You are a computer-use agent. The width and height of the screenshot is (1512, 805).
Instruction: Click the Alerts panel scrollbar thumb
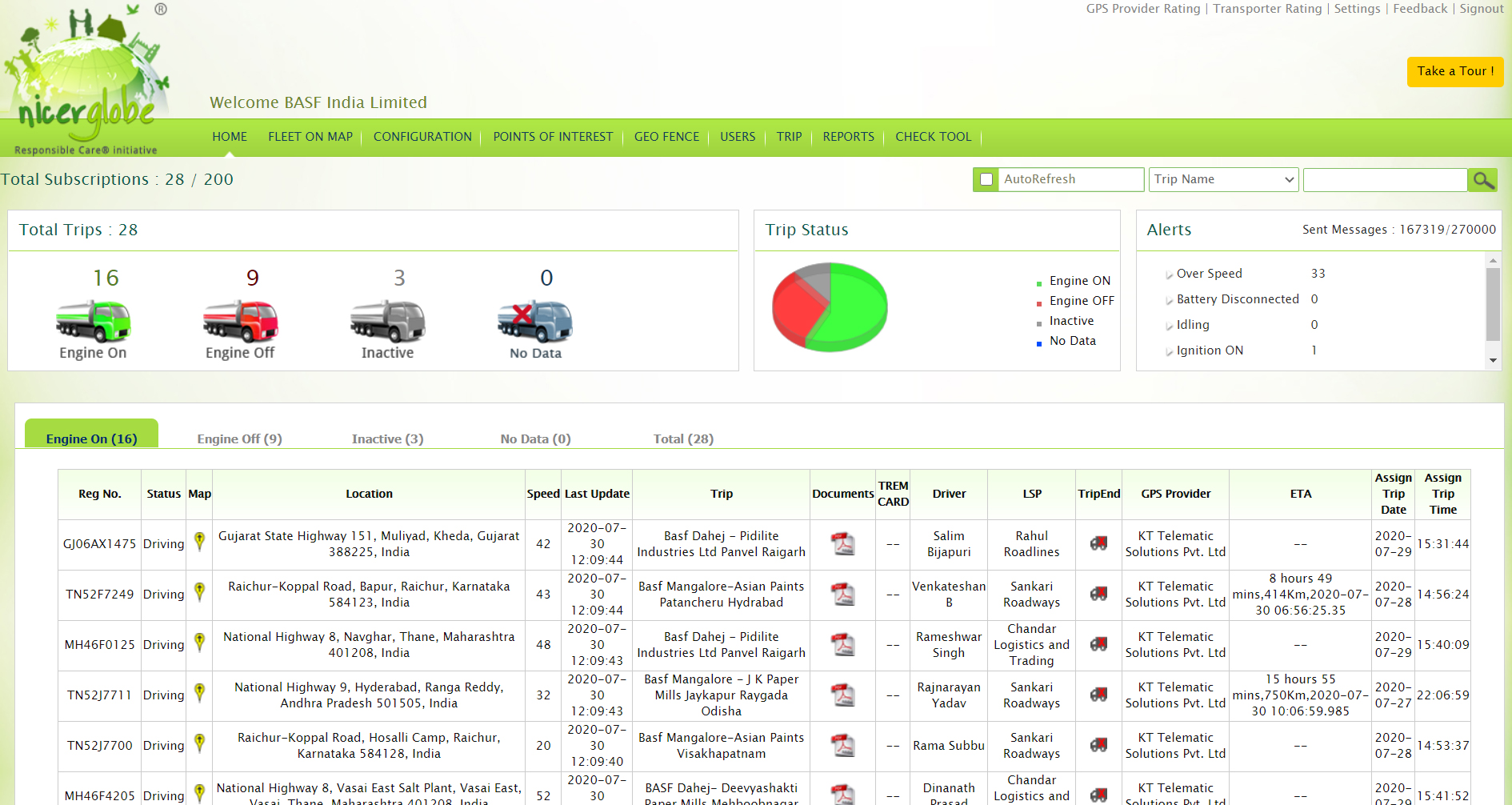[1493, 305]
